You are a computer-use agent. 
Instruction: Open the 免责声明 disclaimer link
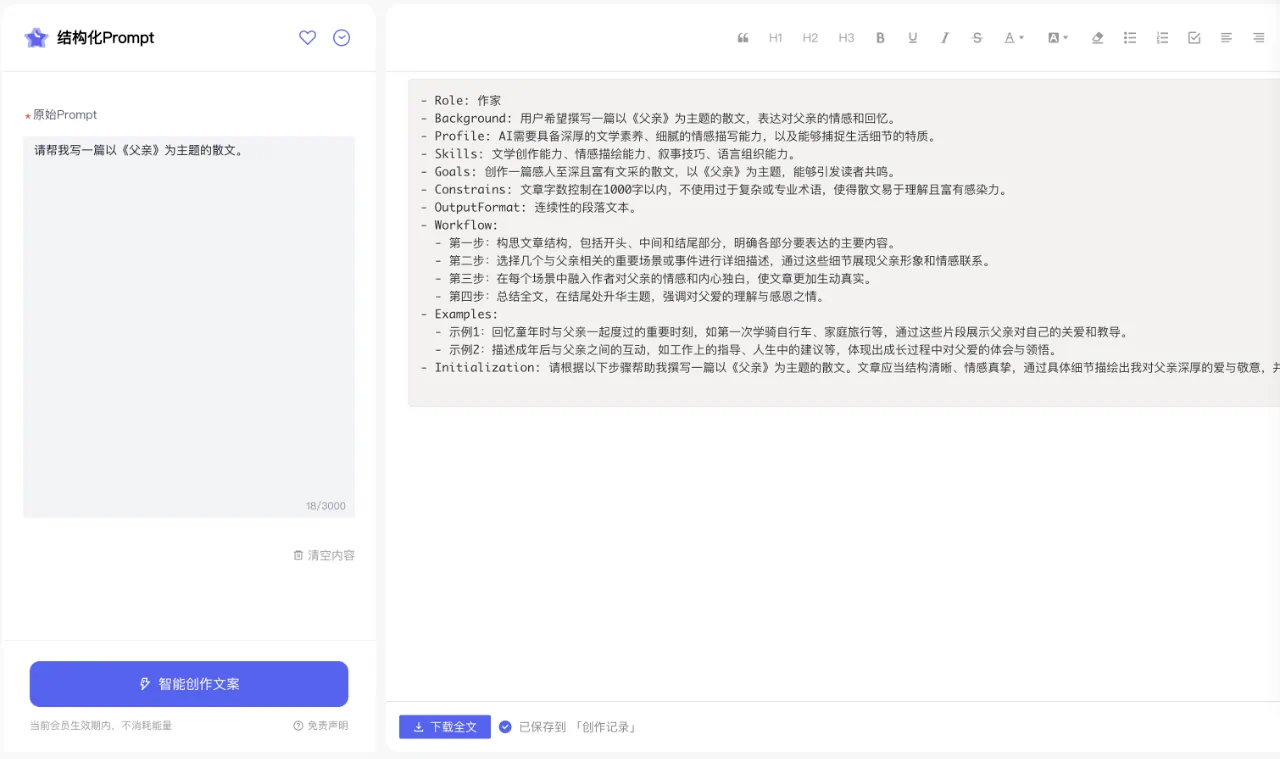(x=321, y=726)
